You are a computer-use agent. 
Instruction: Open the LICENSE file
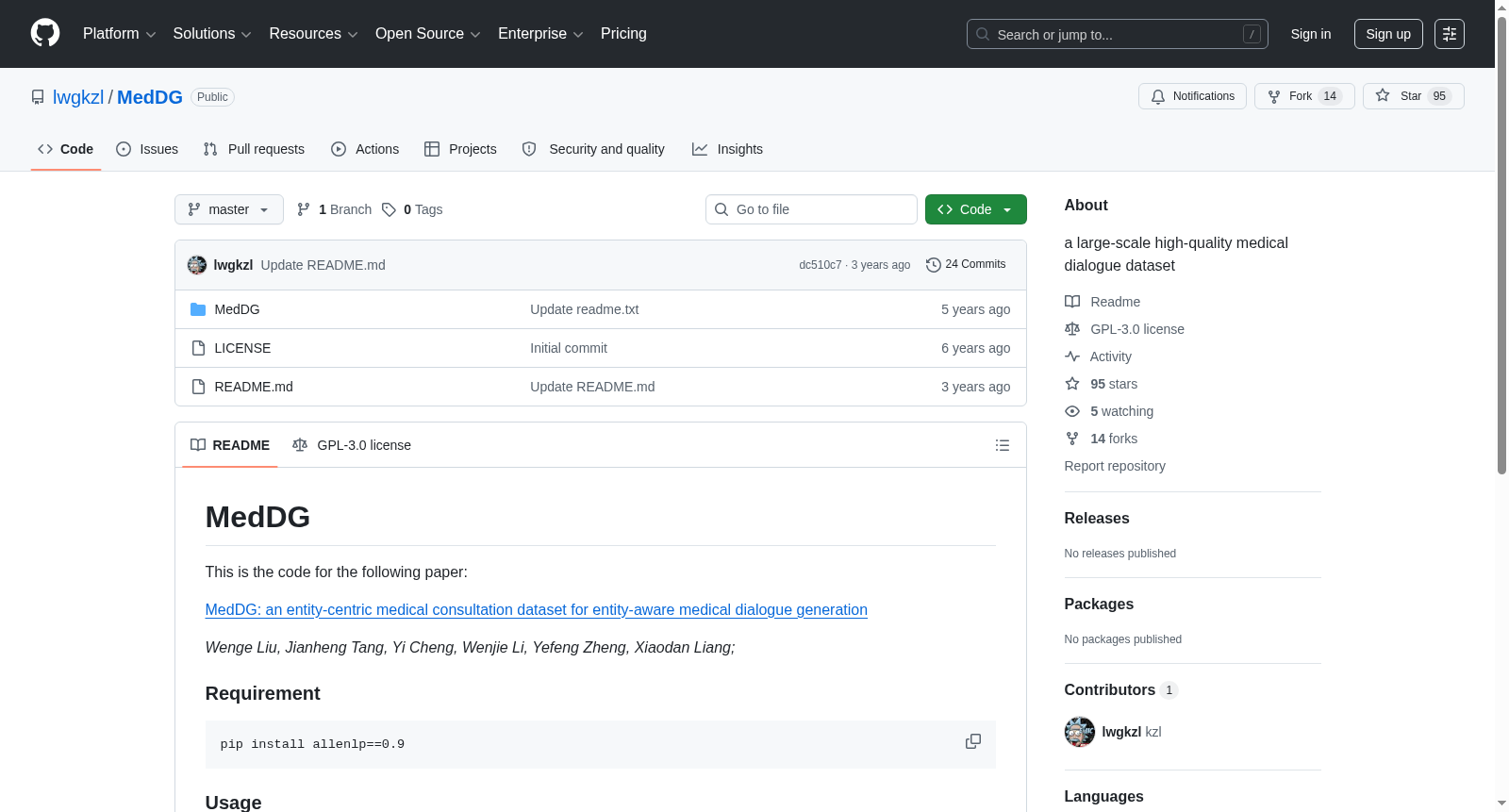[242, 348]
